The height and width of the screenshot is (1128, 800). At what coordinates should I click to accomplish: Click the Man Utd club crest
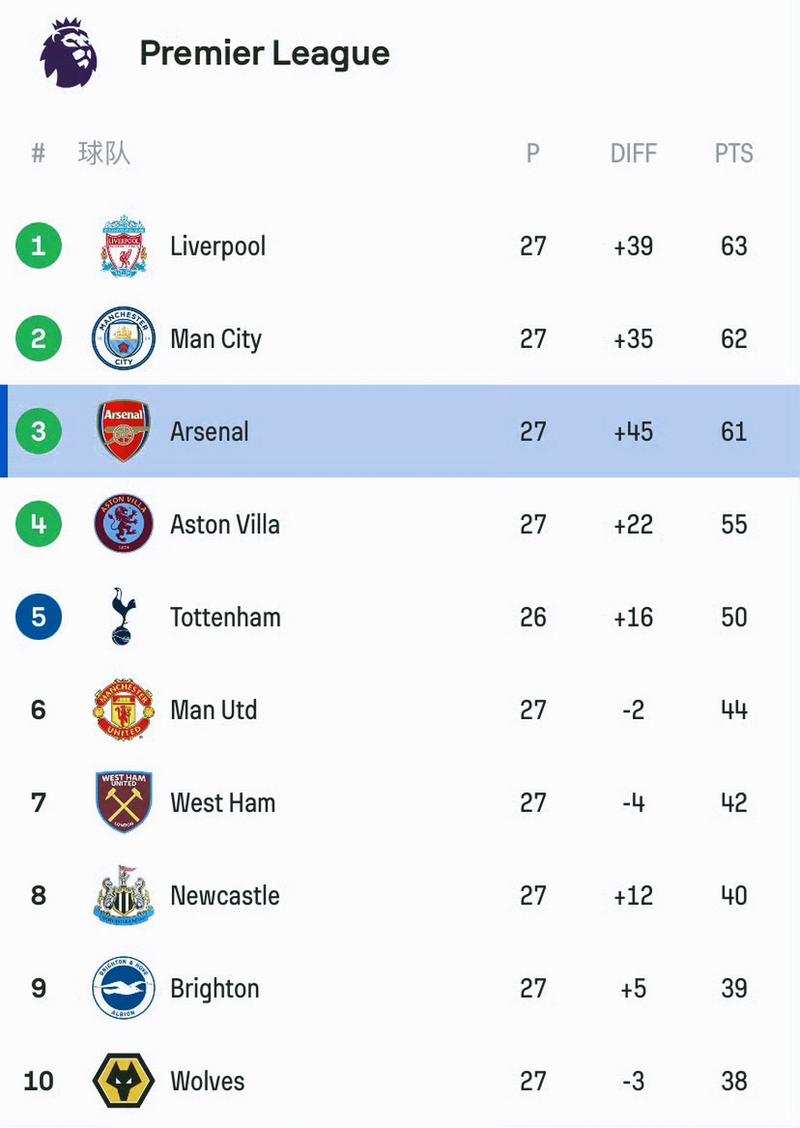124,709
